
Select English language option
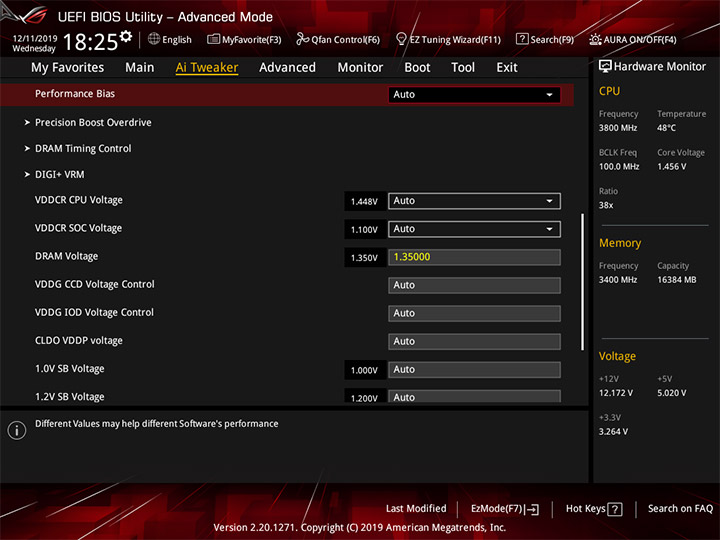pos(177,40)
